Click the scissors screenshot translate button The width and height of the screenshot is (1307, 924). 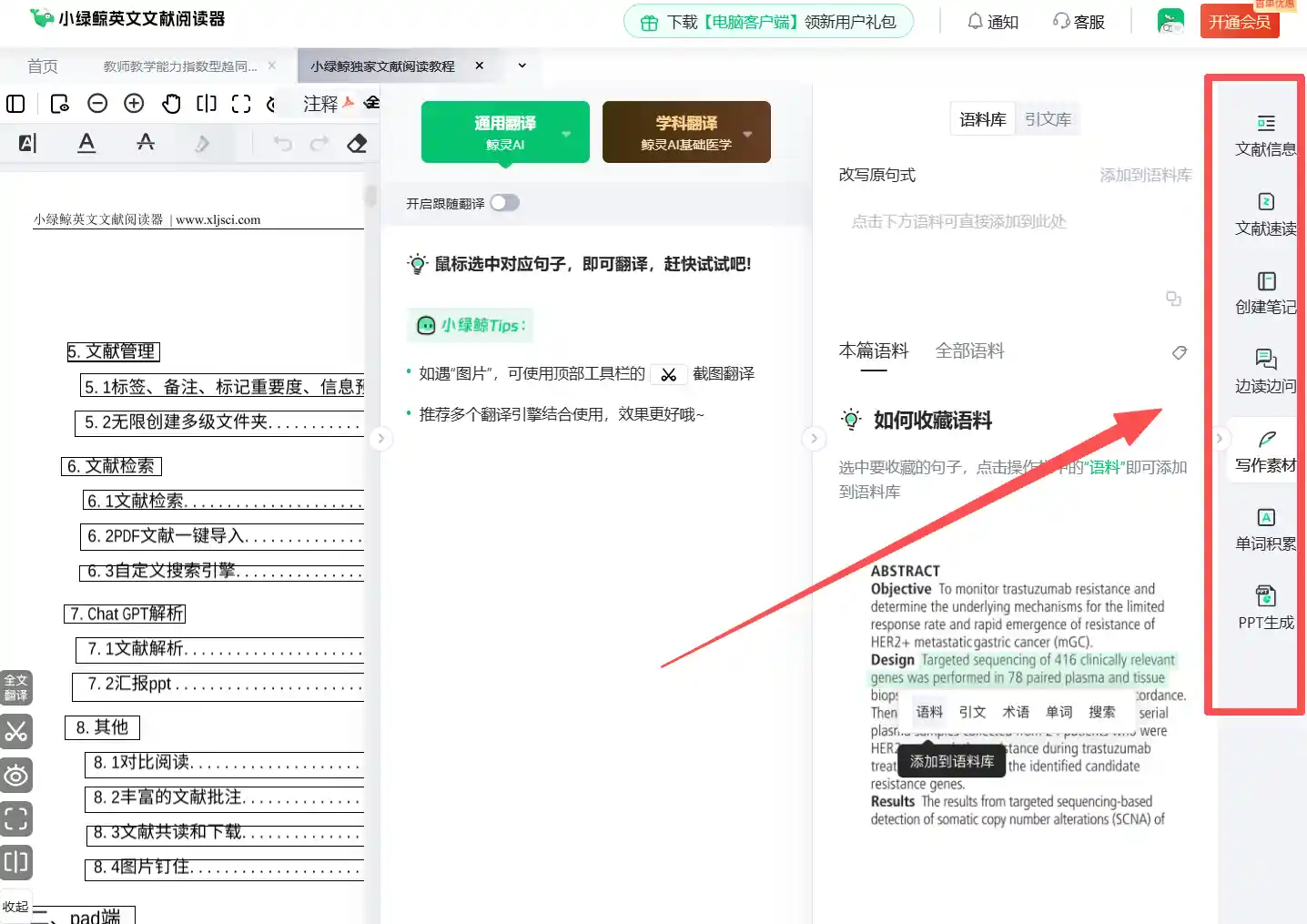(16, 732)
